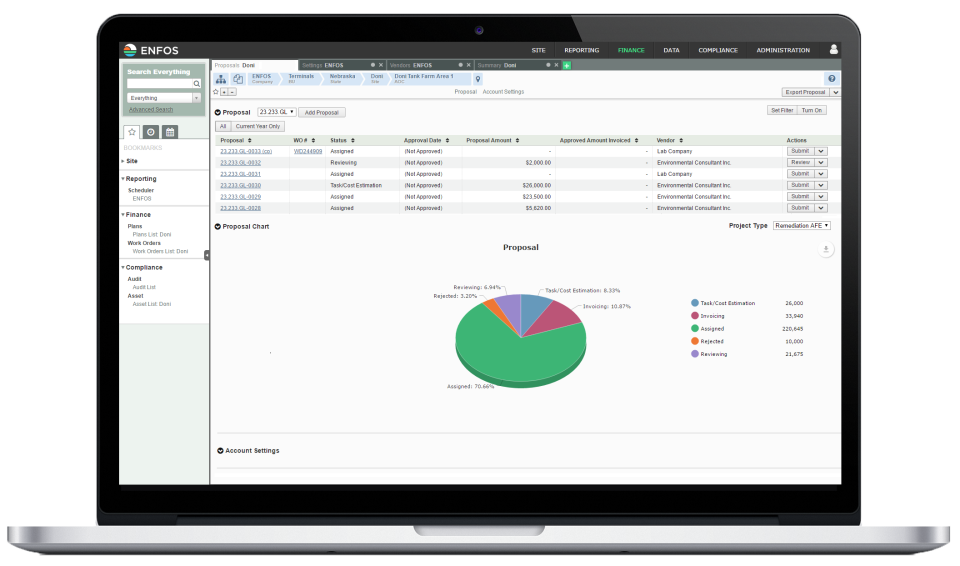Open the recent history clock tab
Viewport: 960px width, 566px height.
click(151, 132)
